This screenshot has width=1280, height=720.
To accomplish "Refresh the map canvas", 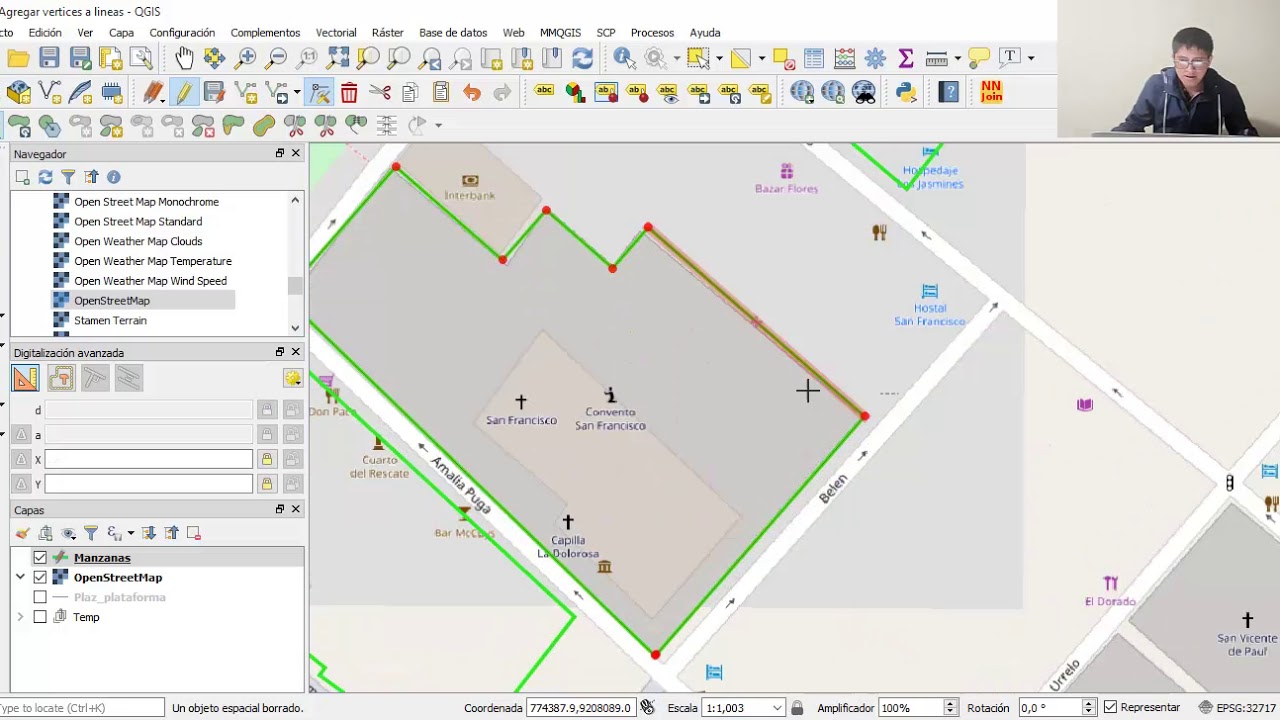I will [x=582, y=58].
